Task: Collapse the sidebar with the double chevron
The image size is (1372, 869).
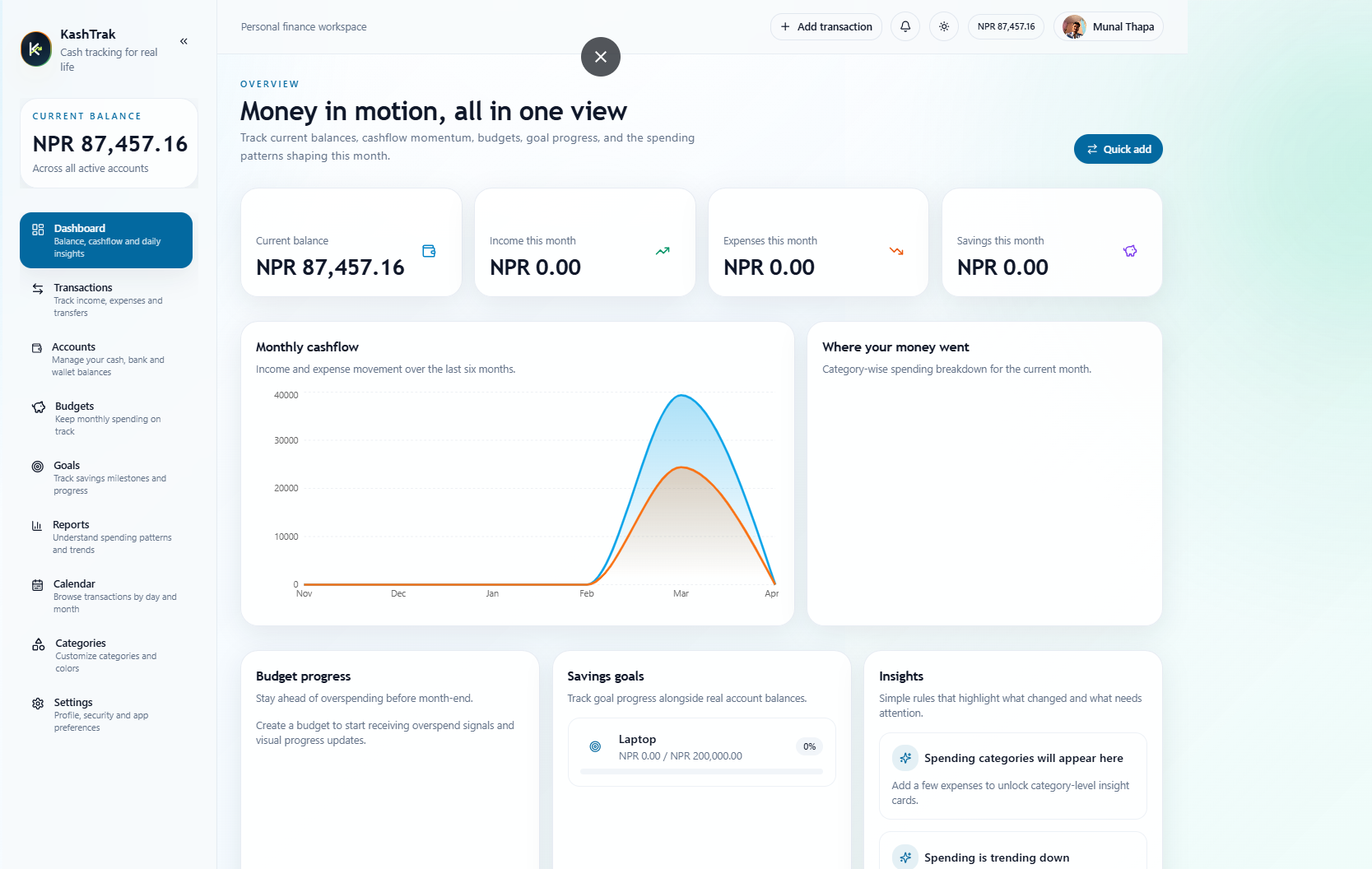Action: click(x=184, y=41)
